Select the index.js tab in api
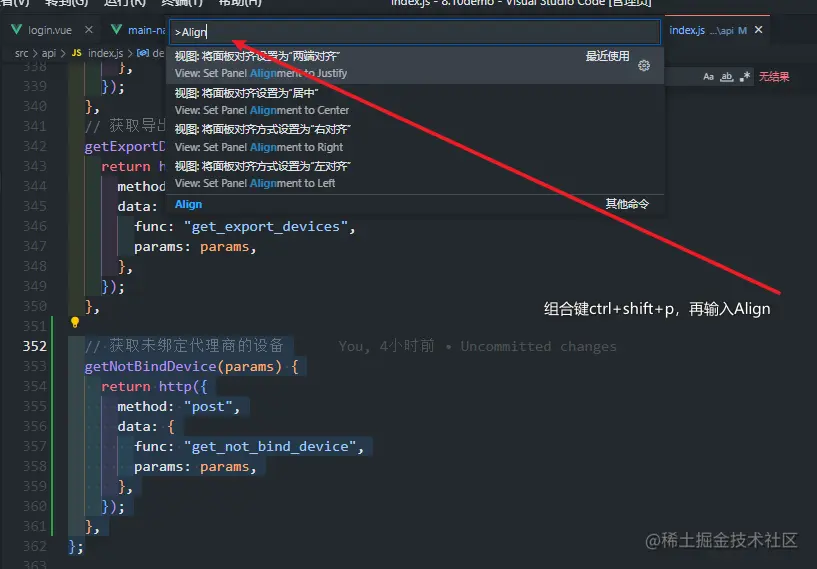The image size is (817, 569). (687, 30)
